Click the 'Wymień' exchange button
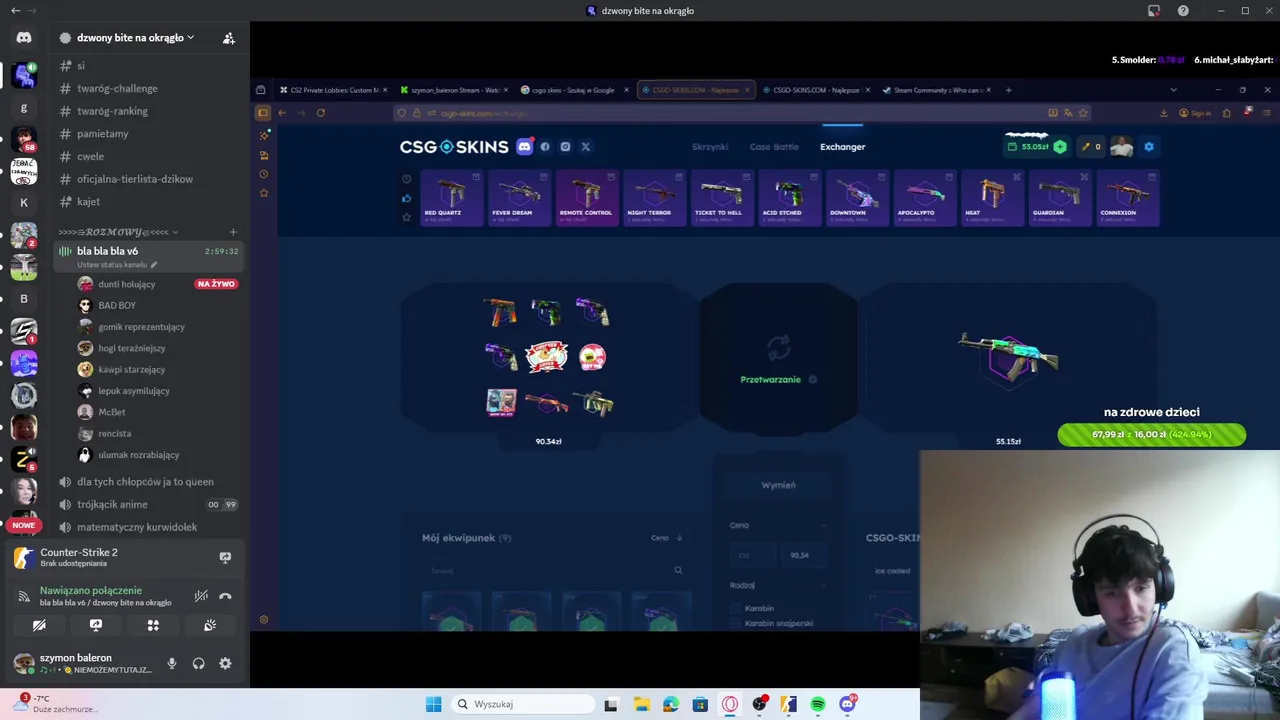Image resolution: width=1280 pixels, height=720 pixels. (778, 485)
